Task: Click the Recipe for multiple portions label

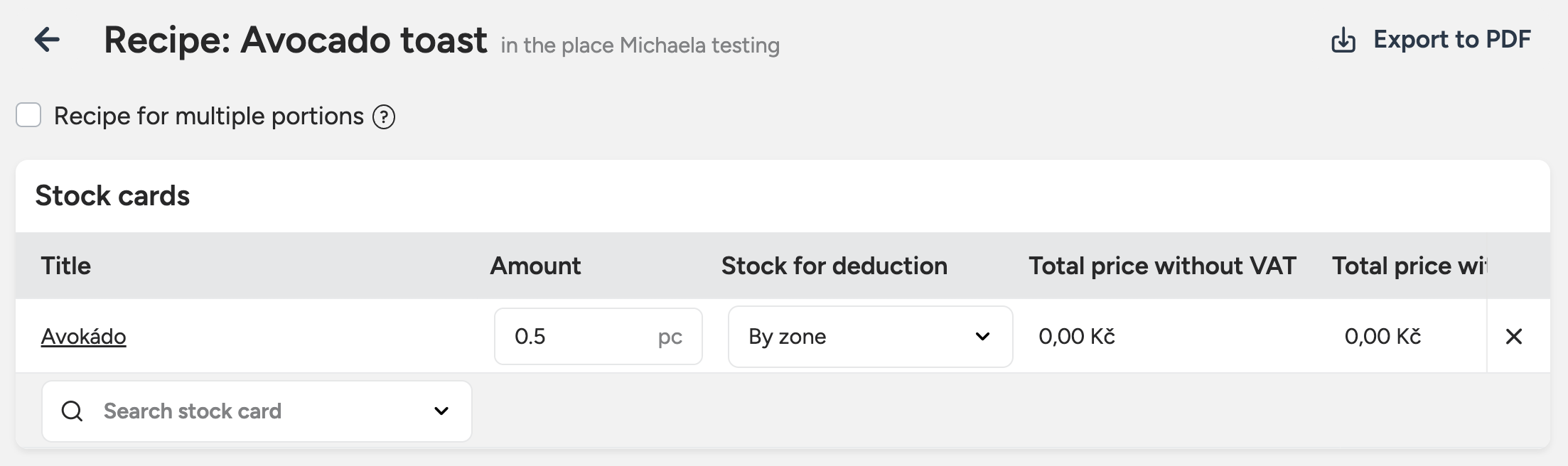Action: click(208, 116)
